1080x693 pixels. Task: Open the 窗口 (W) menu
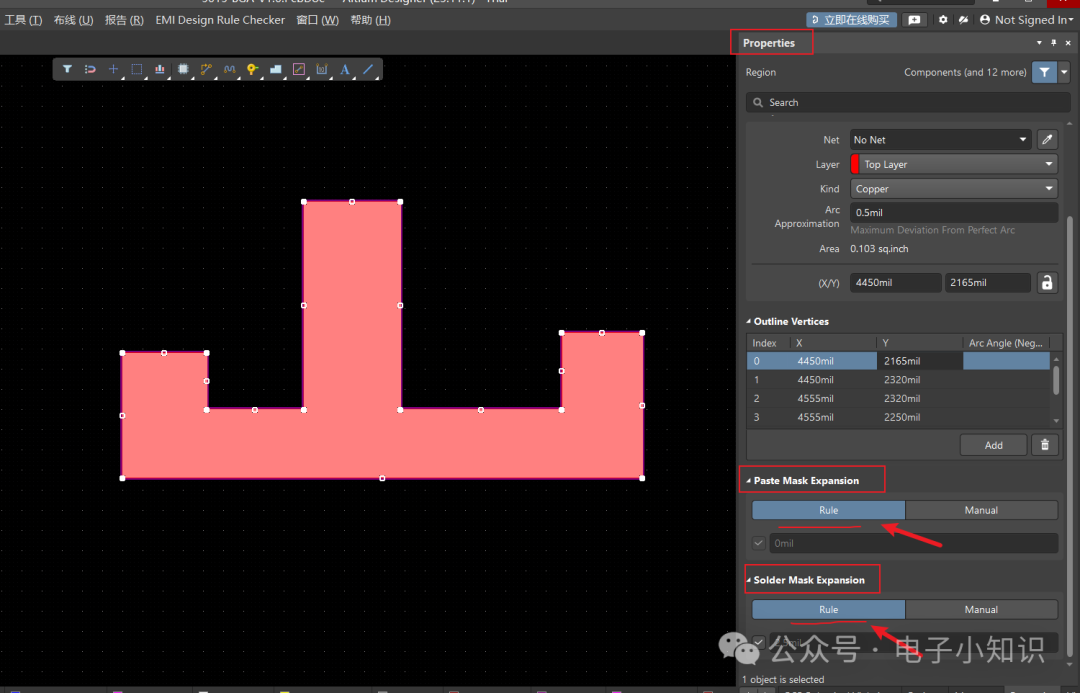[318, 20]
